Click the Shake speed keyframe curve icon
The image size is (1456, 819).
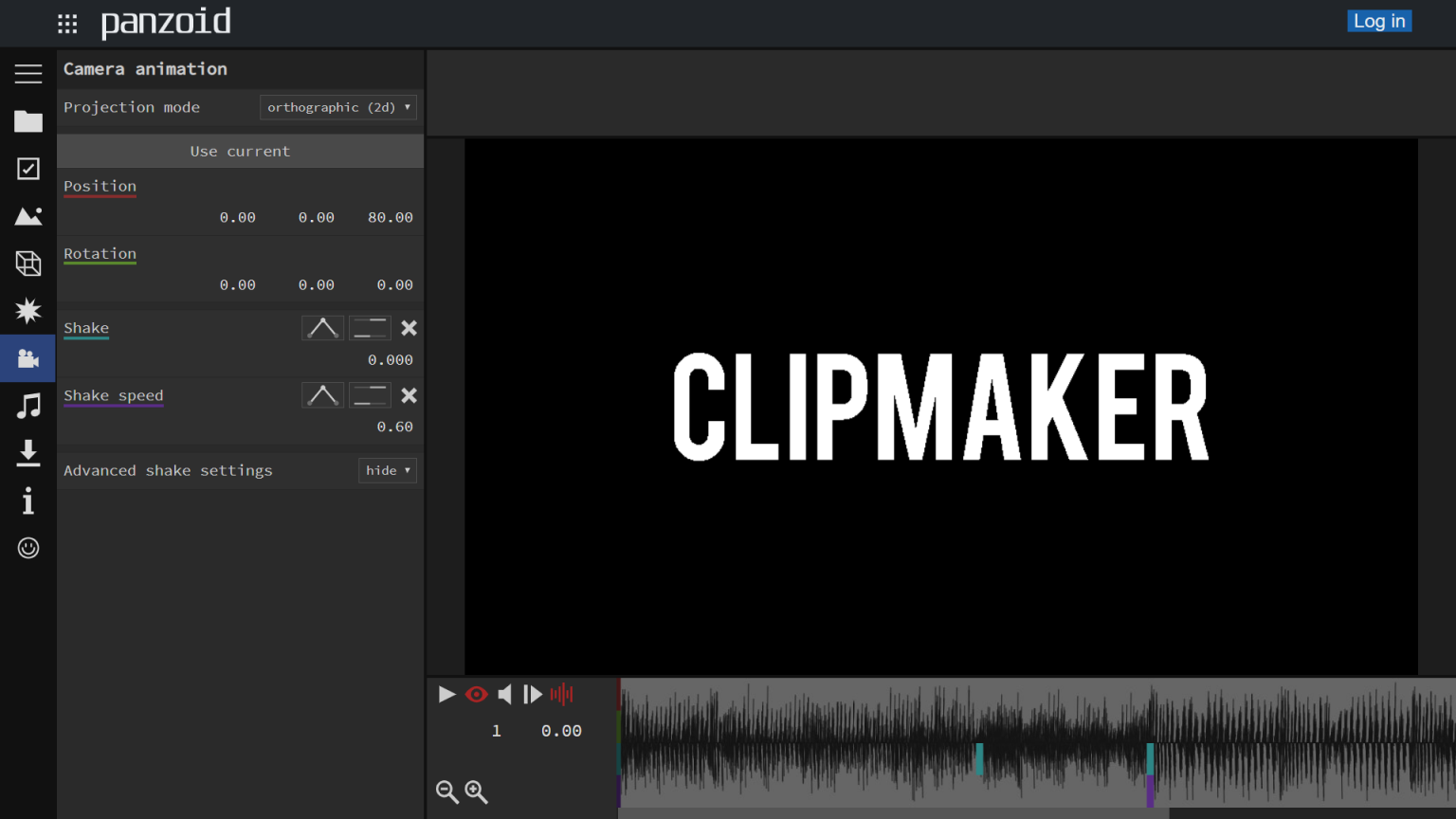tap(322, 395)
